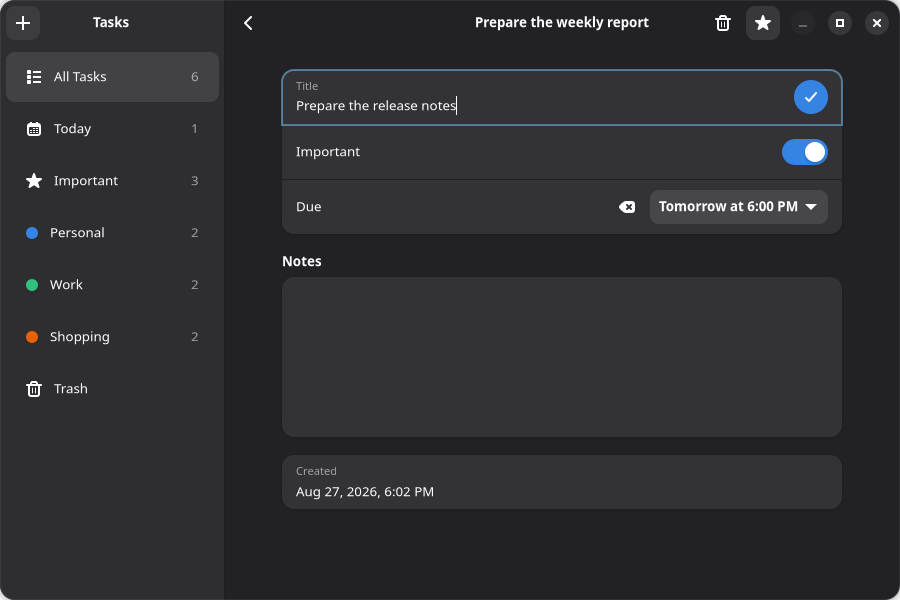Click the sidebar Important star icon
Viewport: 900px width, 600px height.
pos(34,181)
